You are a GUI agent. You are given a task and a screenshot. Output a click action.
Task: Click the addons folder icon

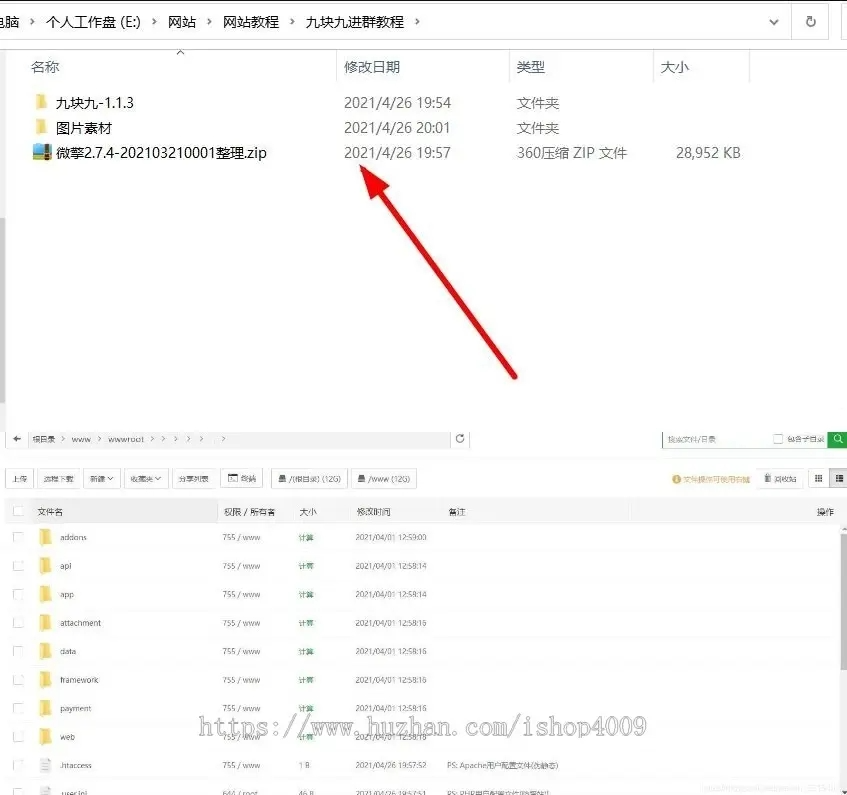tap(45, 537)
